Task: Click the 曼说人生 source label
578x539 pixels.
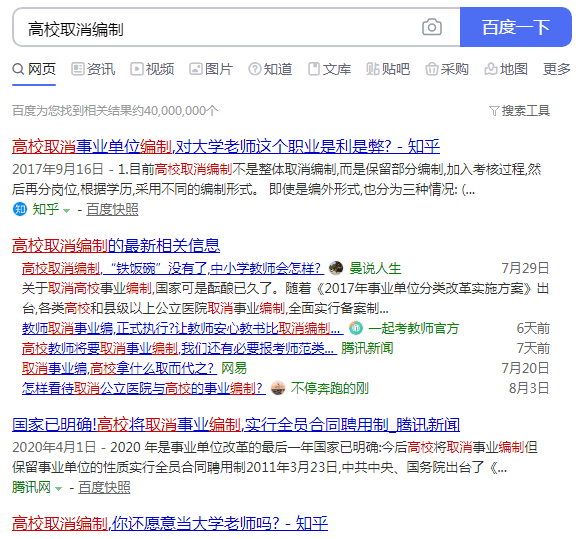Action: (375, 268)
